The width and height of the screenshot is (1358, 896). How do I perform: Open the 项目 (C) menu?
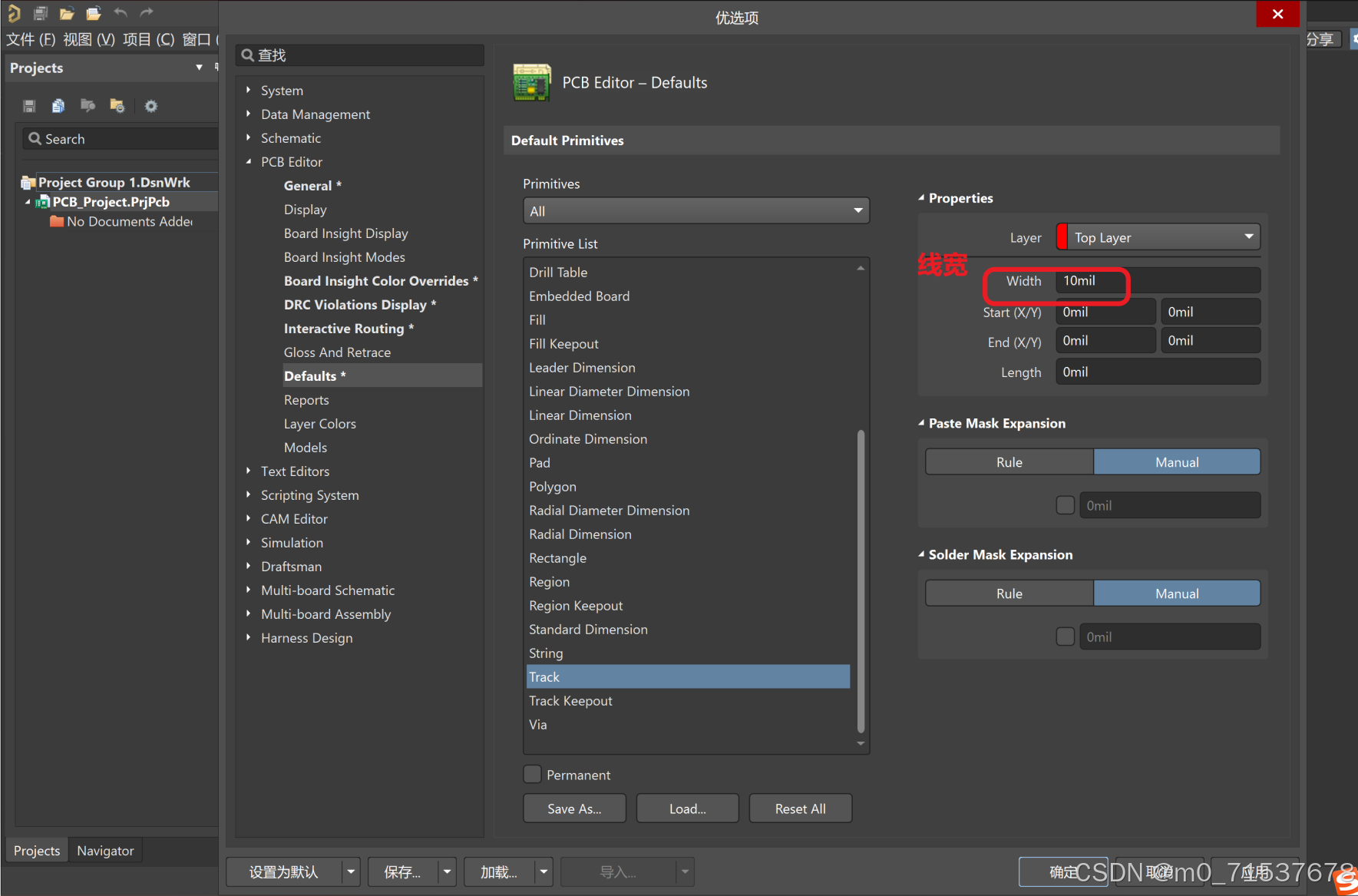tap(149, 39)
